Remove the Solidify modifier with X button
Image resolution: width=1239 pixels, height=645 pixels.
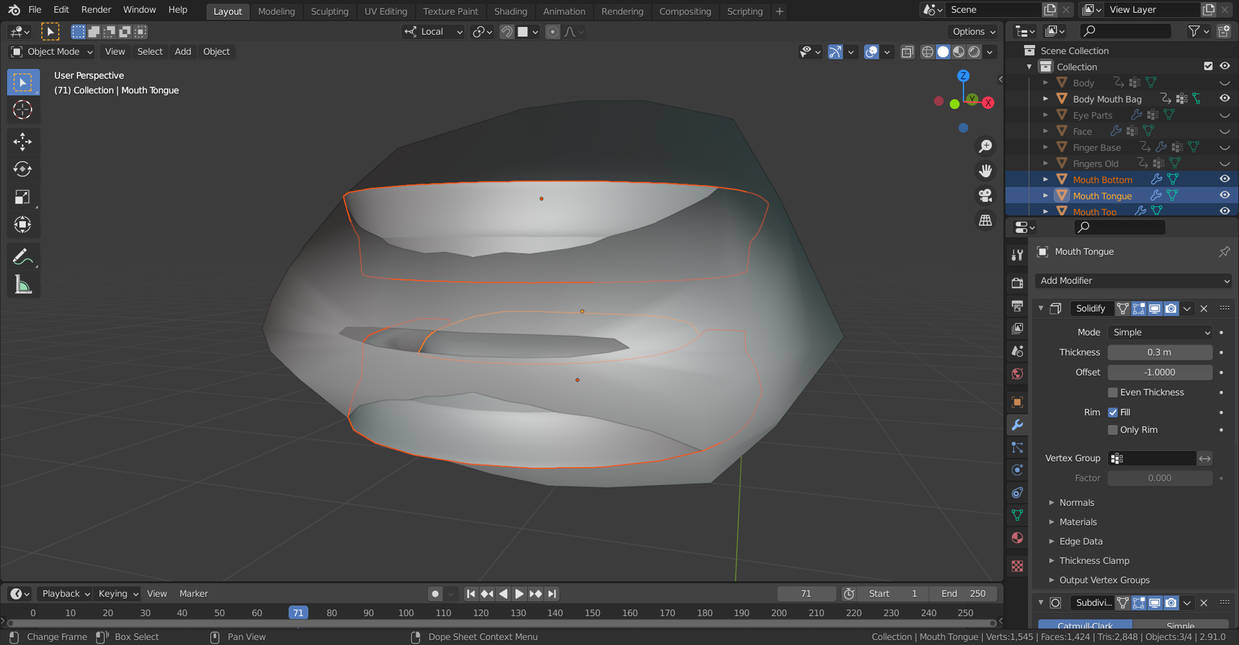tap(1204, 309)
